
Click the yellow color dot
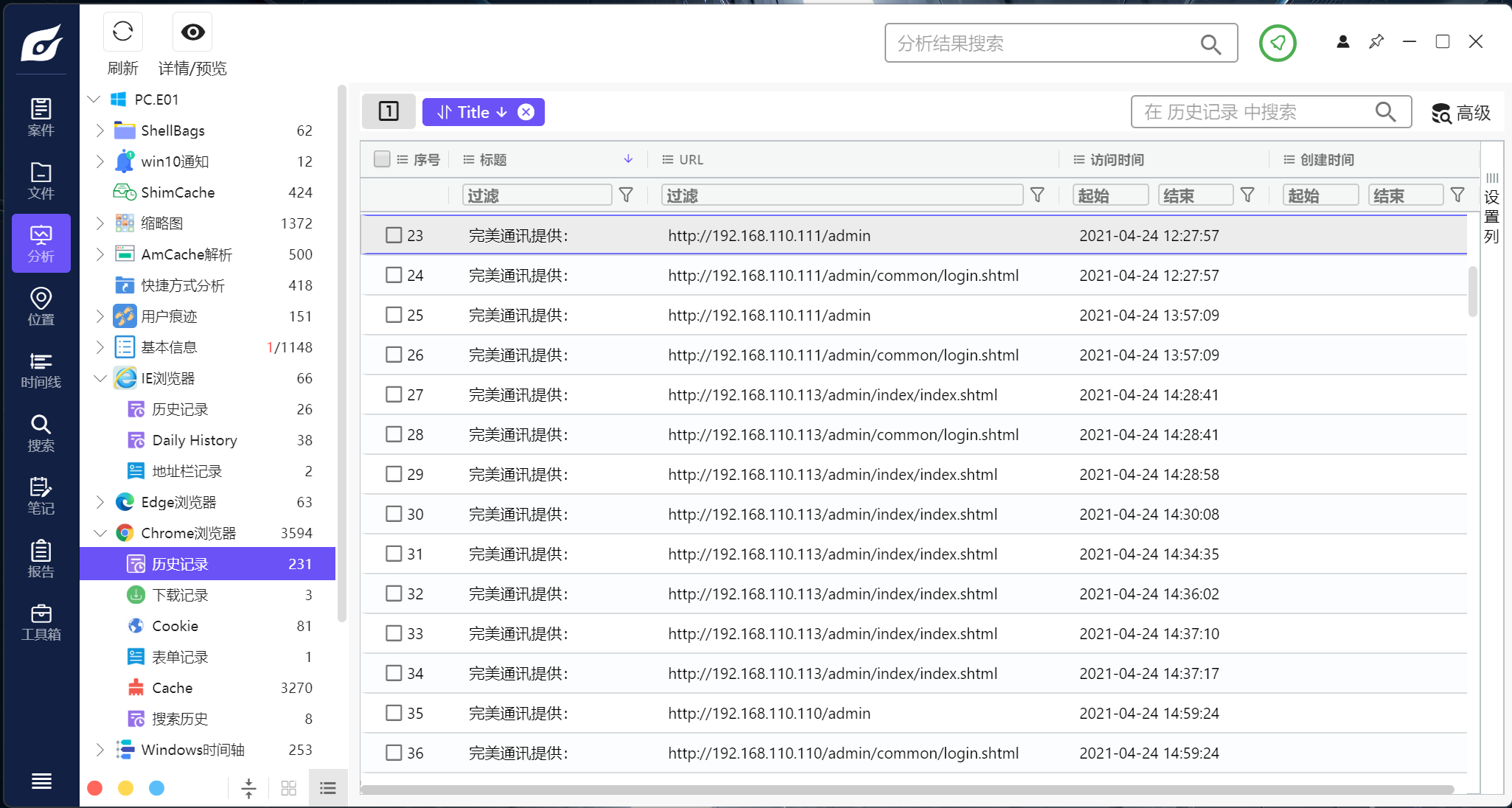(x=125, y=789)
